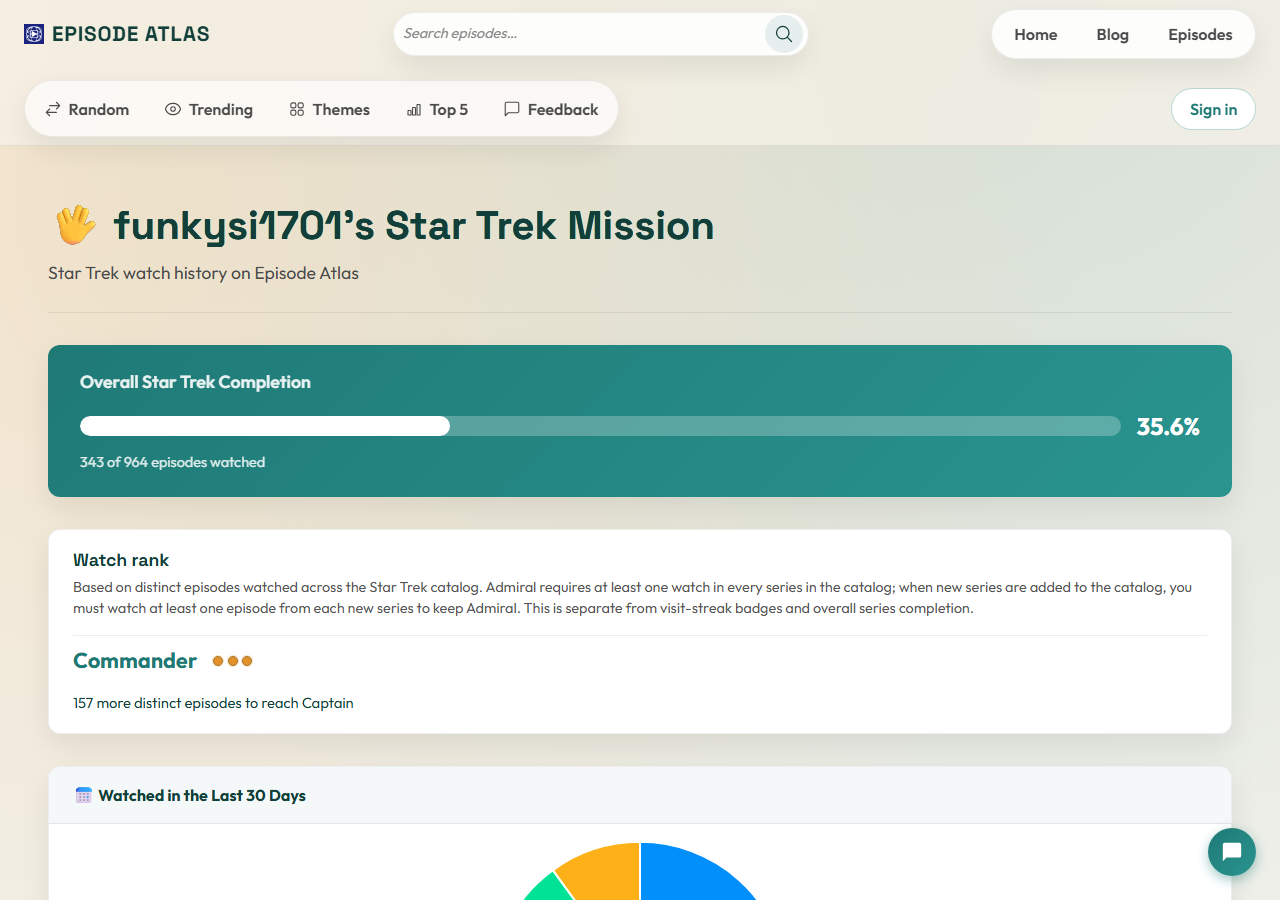Click the Watch rank heading

[x=121, y=560]
